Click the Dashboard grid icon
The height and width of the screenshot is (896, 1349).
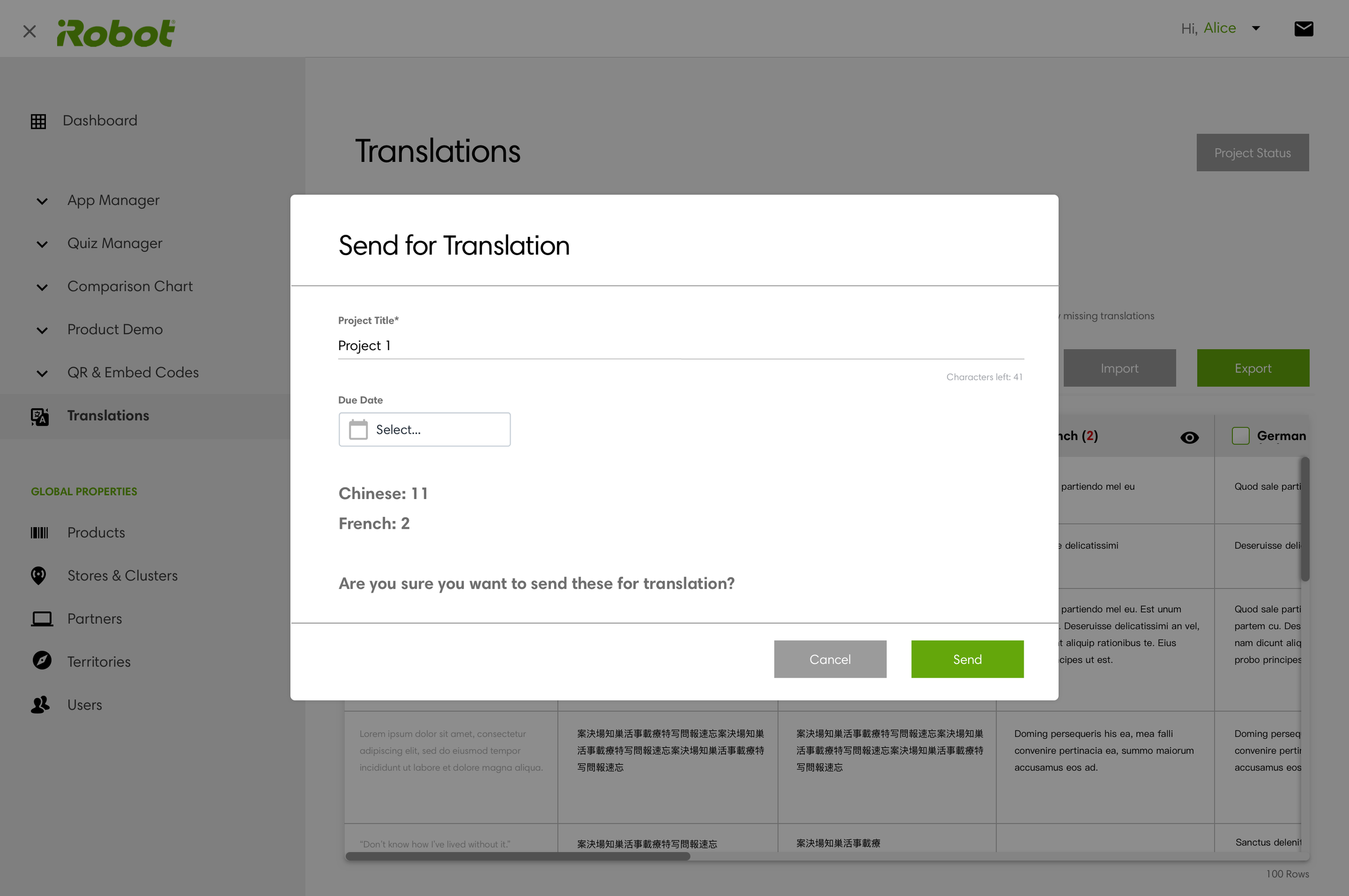pos(38,121)
